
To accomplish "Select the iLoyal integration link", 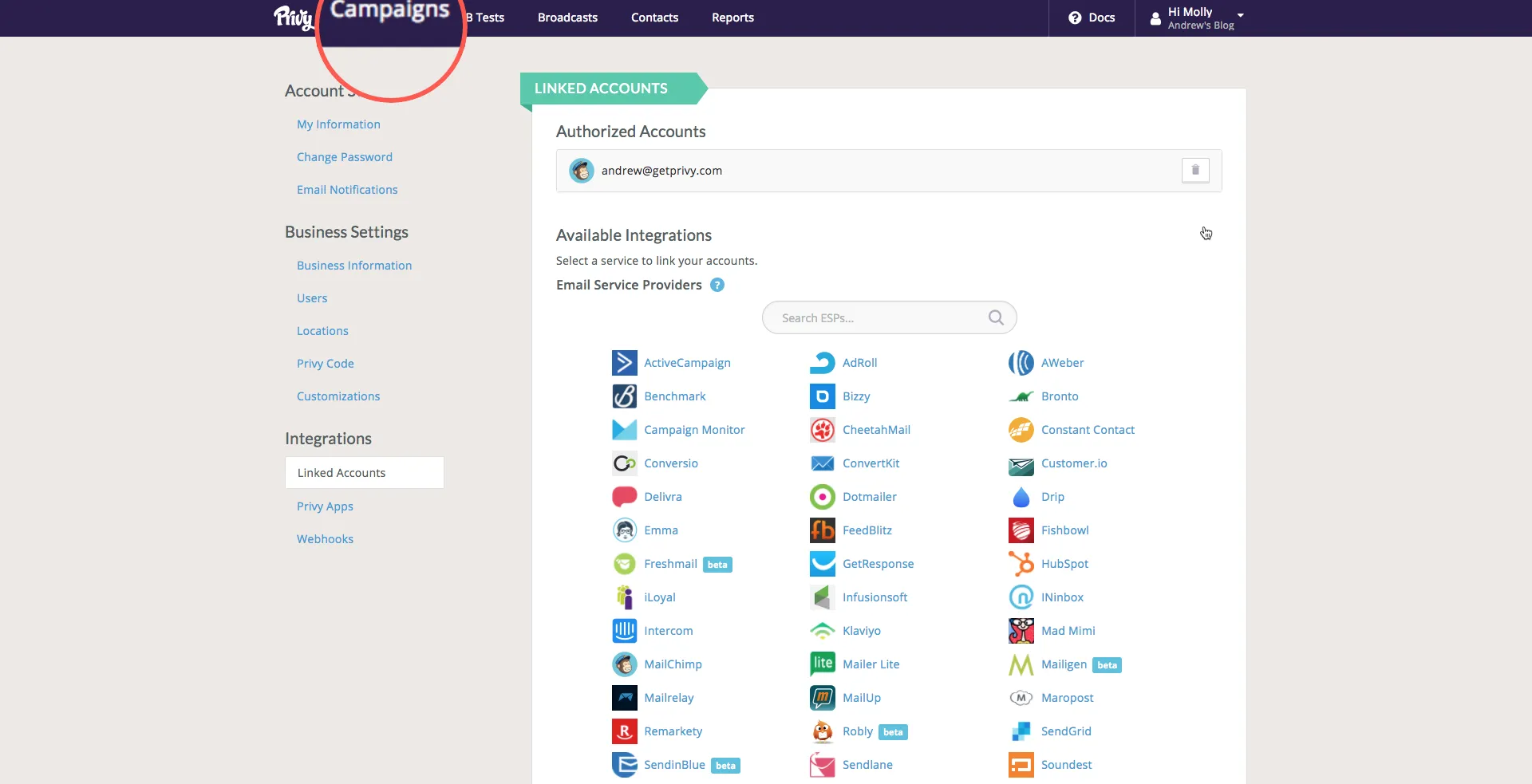I will (x=660, y=597).
